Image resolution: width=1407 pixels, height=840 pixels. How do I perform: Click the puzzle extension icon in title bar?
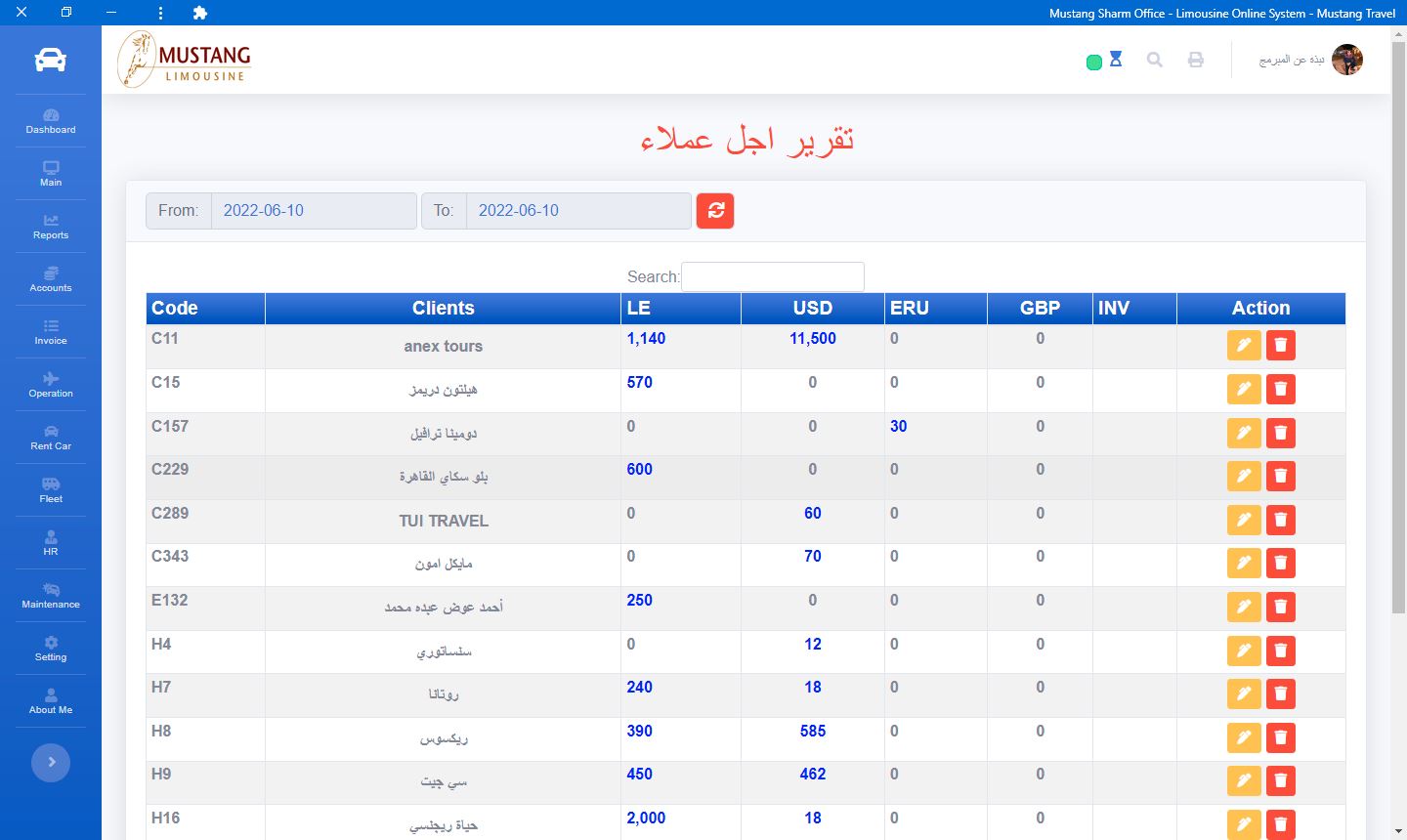[200, 13]
